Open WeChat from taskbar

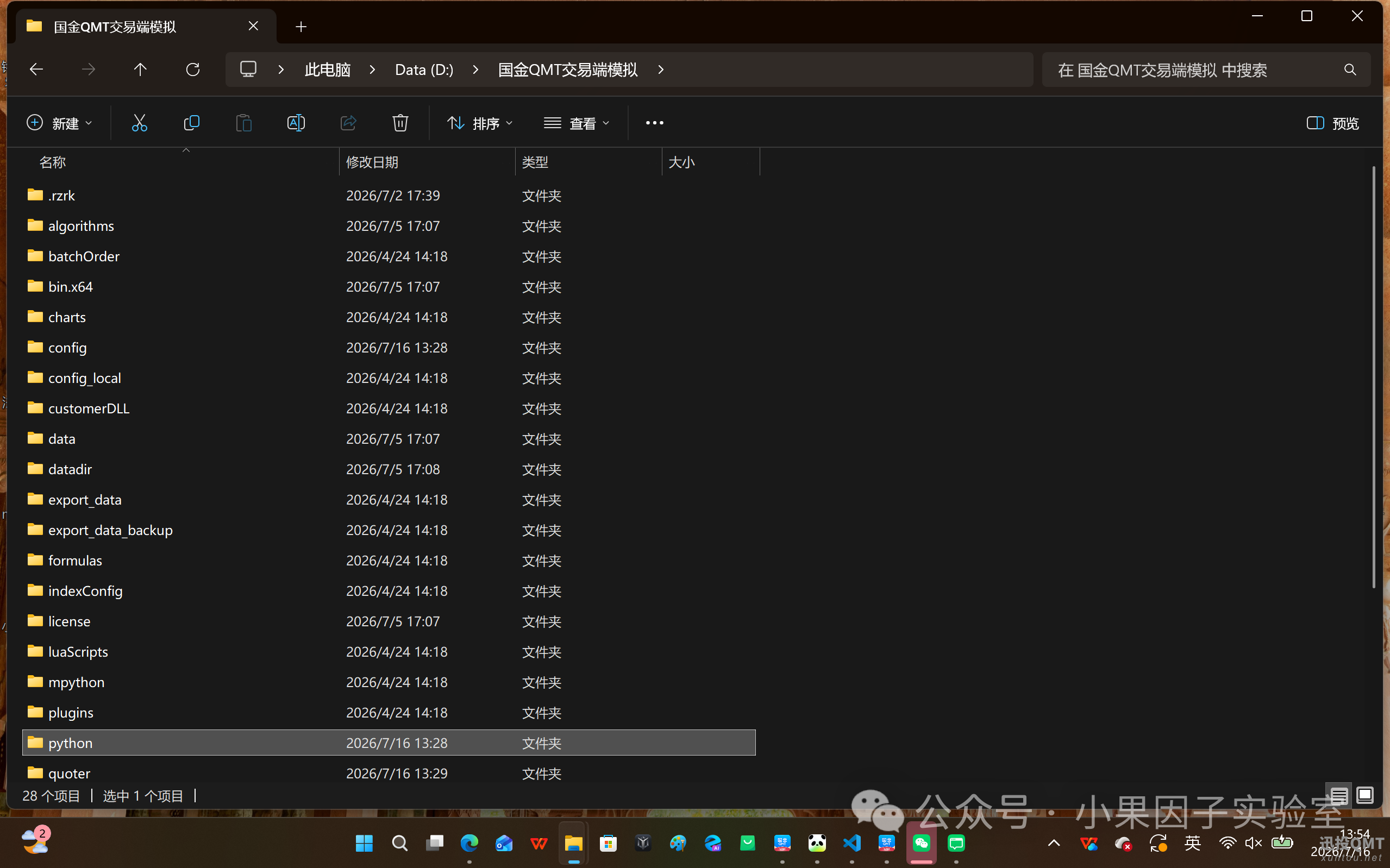(x=922, y=844)
